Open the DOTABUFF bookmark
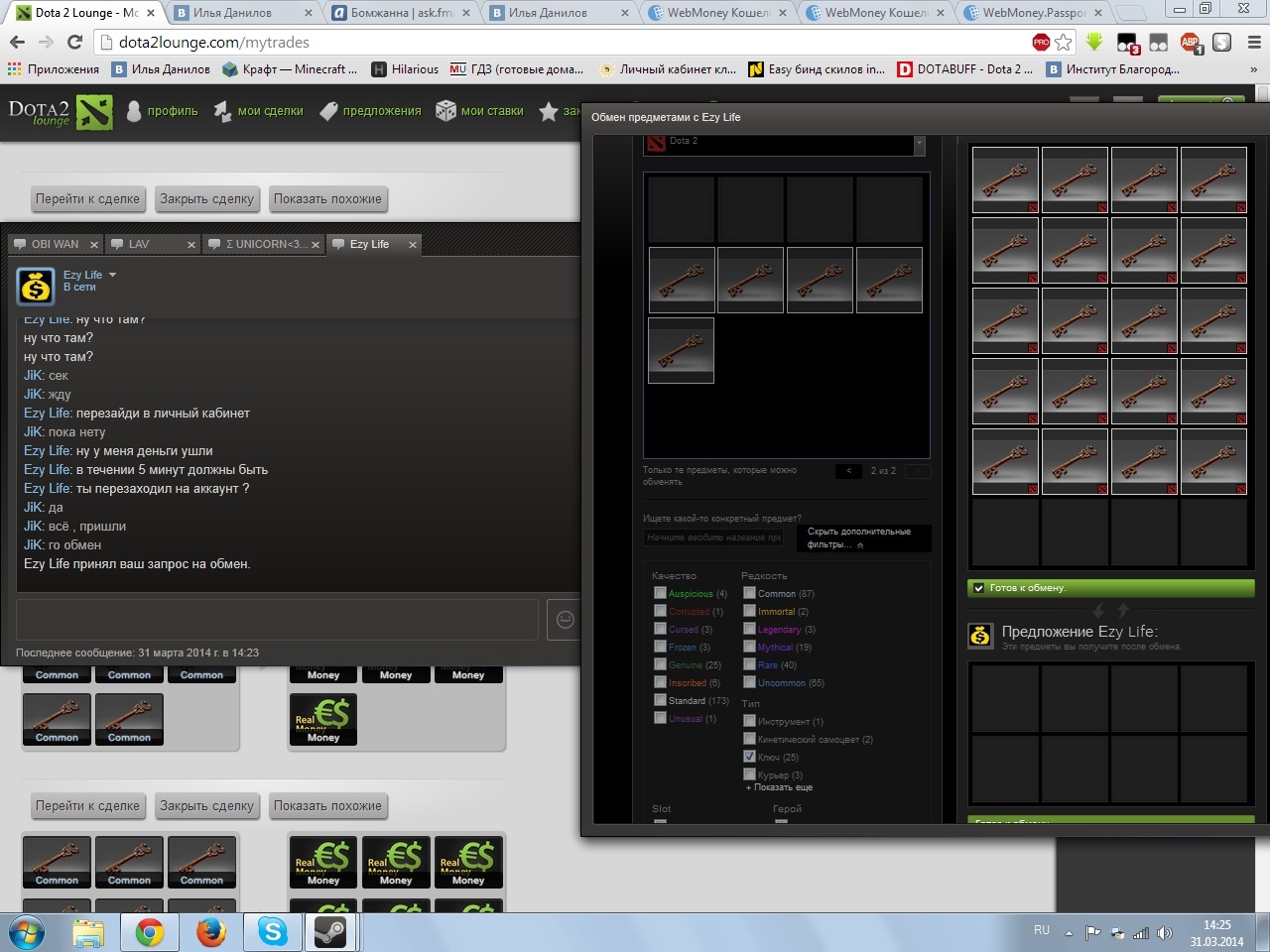This screenshot has height=952, width=1270. [965, 69]
